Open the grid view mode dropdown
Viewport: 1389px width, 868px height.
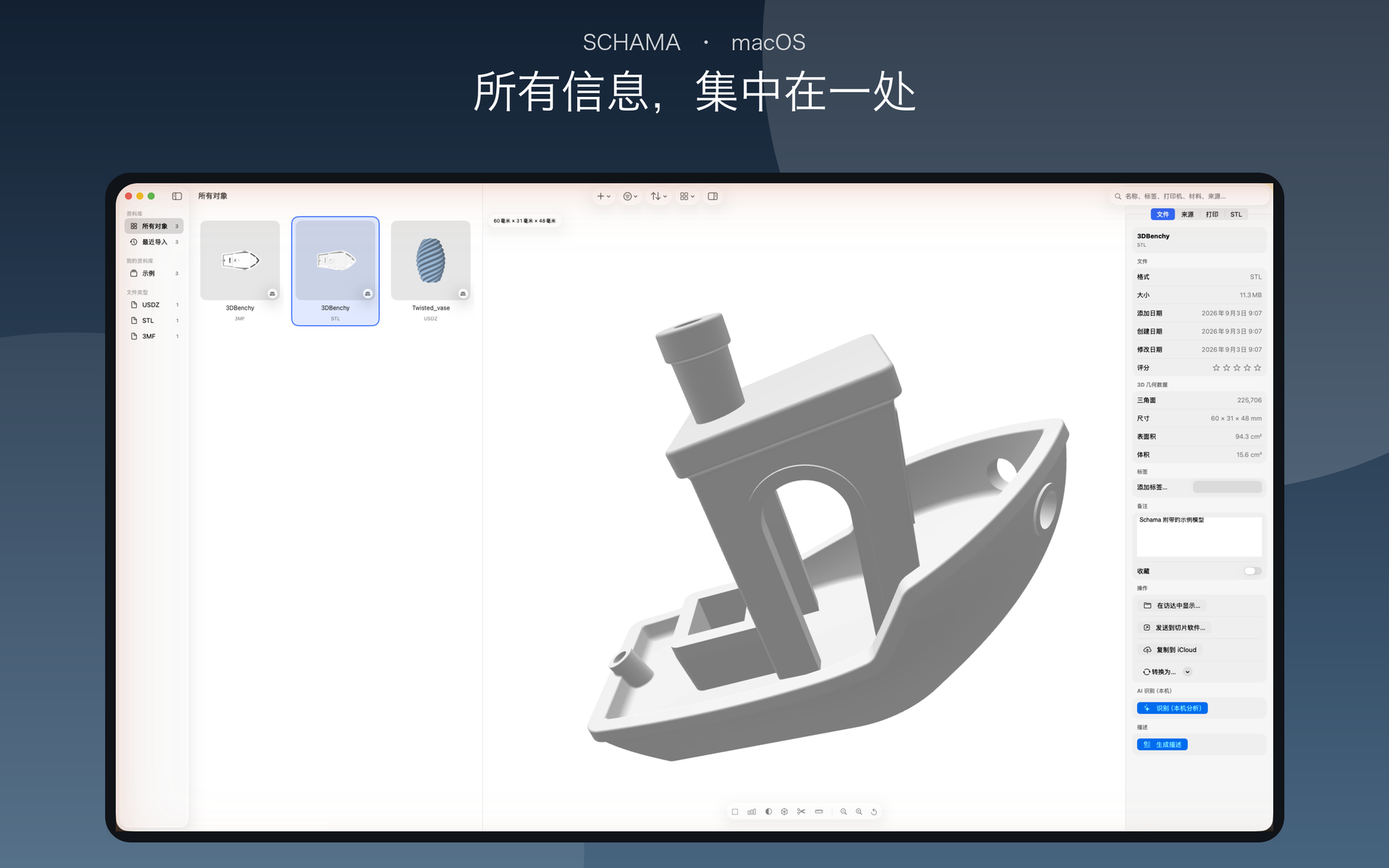pyautogui.click(x=687, y=196)
